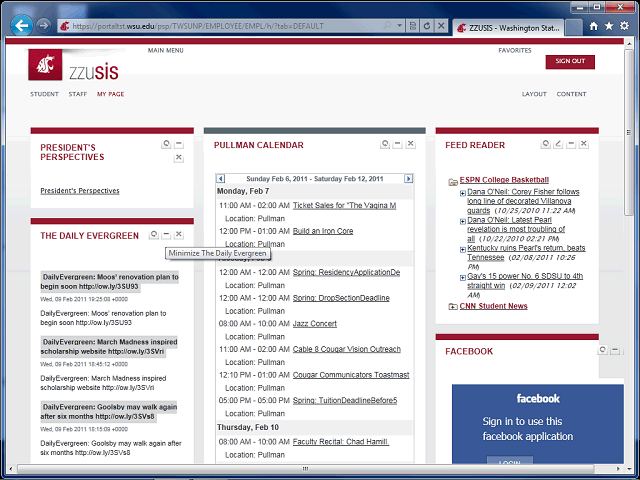Viewport: 640px width, 480px height.
Task: Click the compatibility view icon
Action: (x=413, y=26)
